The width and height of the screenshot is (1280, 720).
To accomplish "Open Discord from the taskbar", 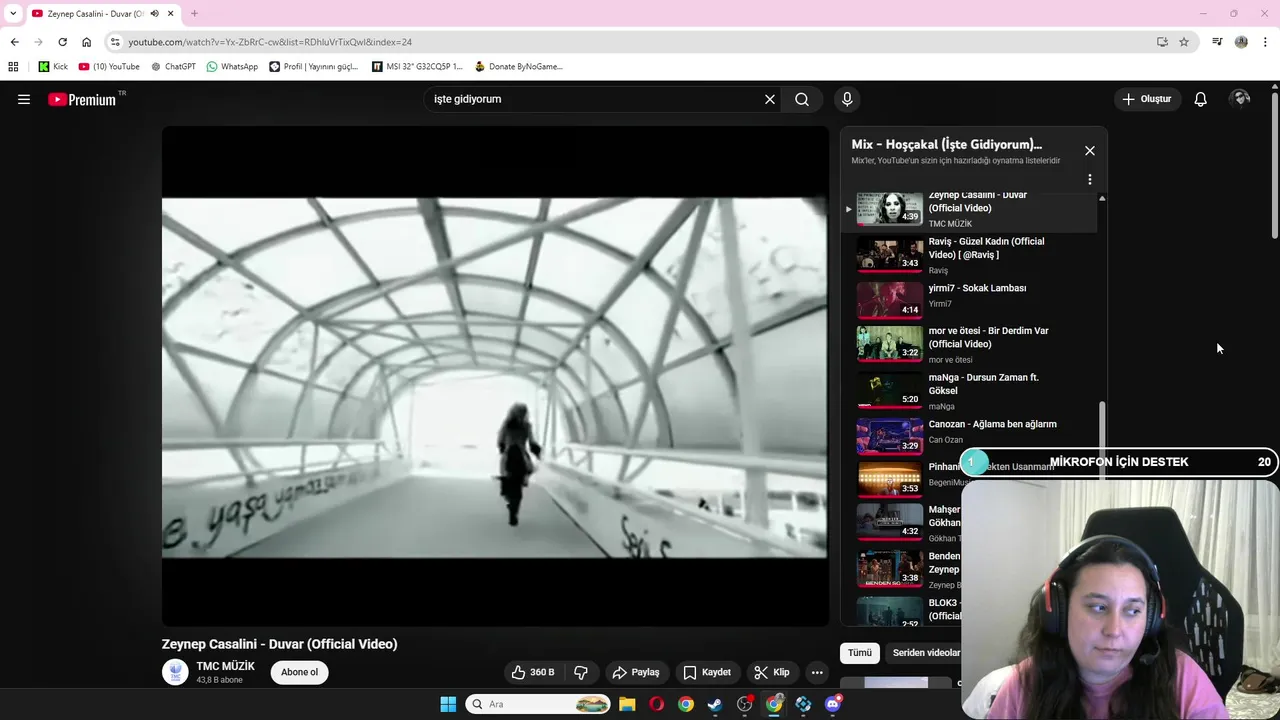I will pos(833,704).
